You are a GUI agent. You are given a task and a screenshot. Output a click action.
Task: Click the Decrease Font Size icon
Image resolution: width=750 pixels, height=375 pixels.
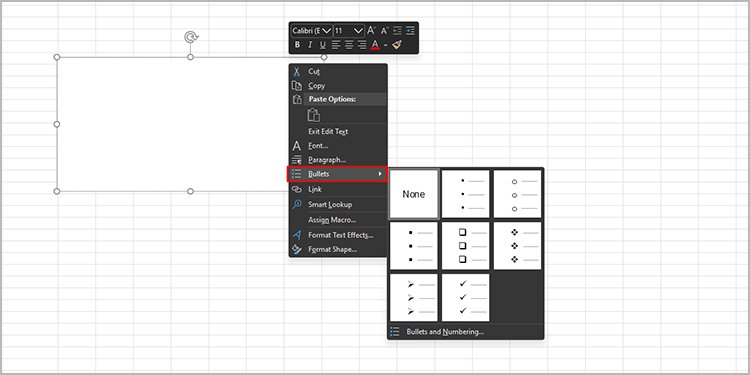coord(385,31)
